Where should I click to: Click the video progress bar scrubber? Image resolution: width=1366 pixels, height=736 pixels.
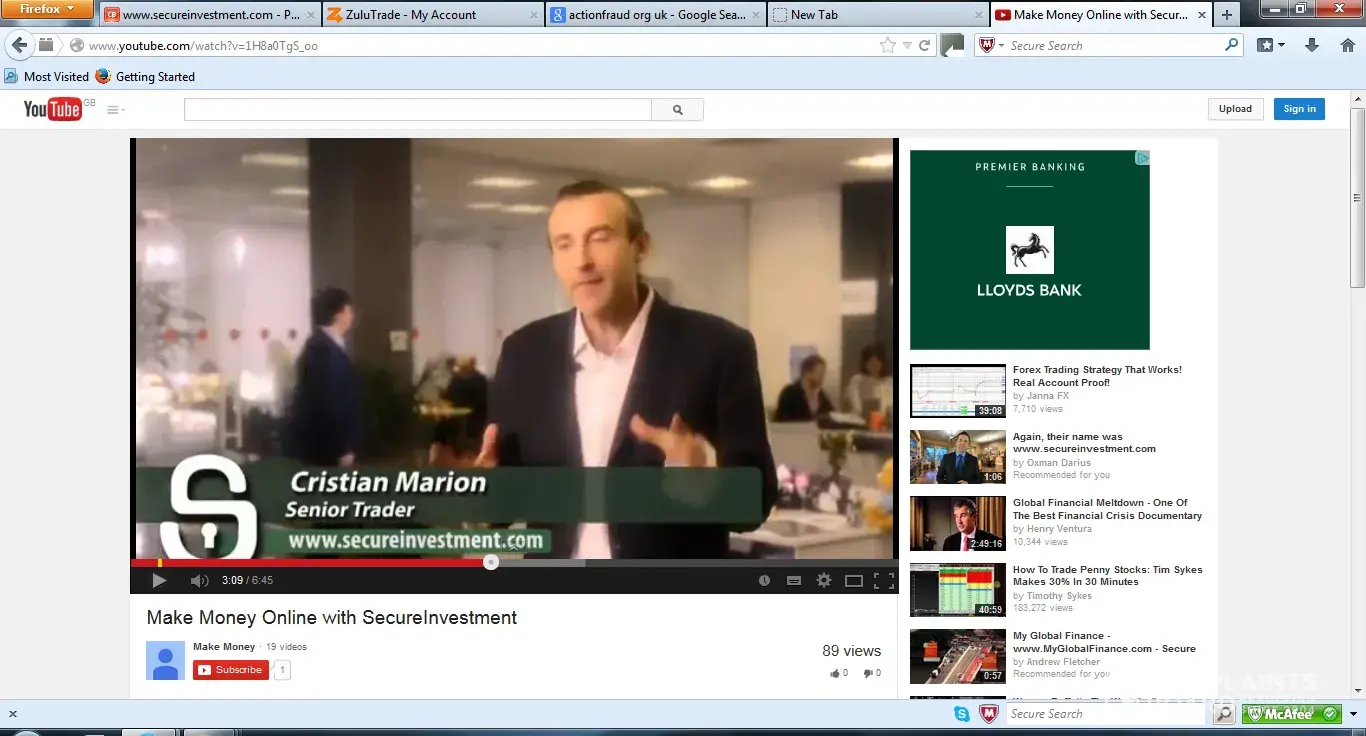coord(491,562)
